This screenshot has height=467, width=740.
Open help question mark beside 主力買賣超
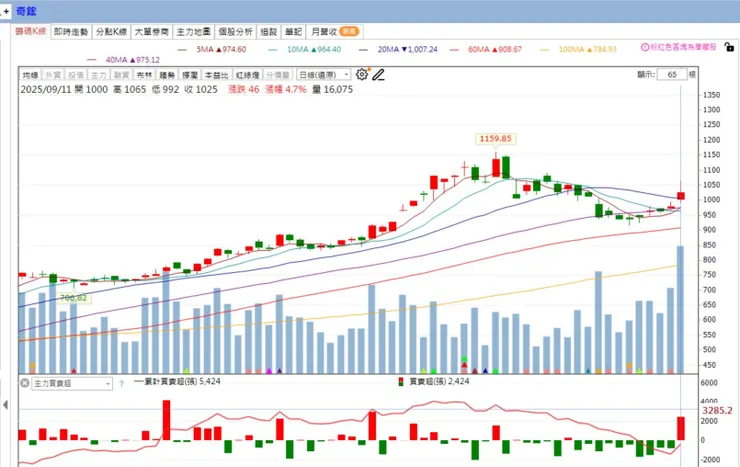(x=121, y=384)
